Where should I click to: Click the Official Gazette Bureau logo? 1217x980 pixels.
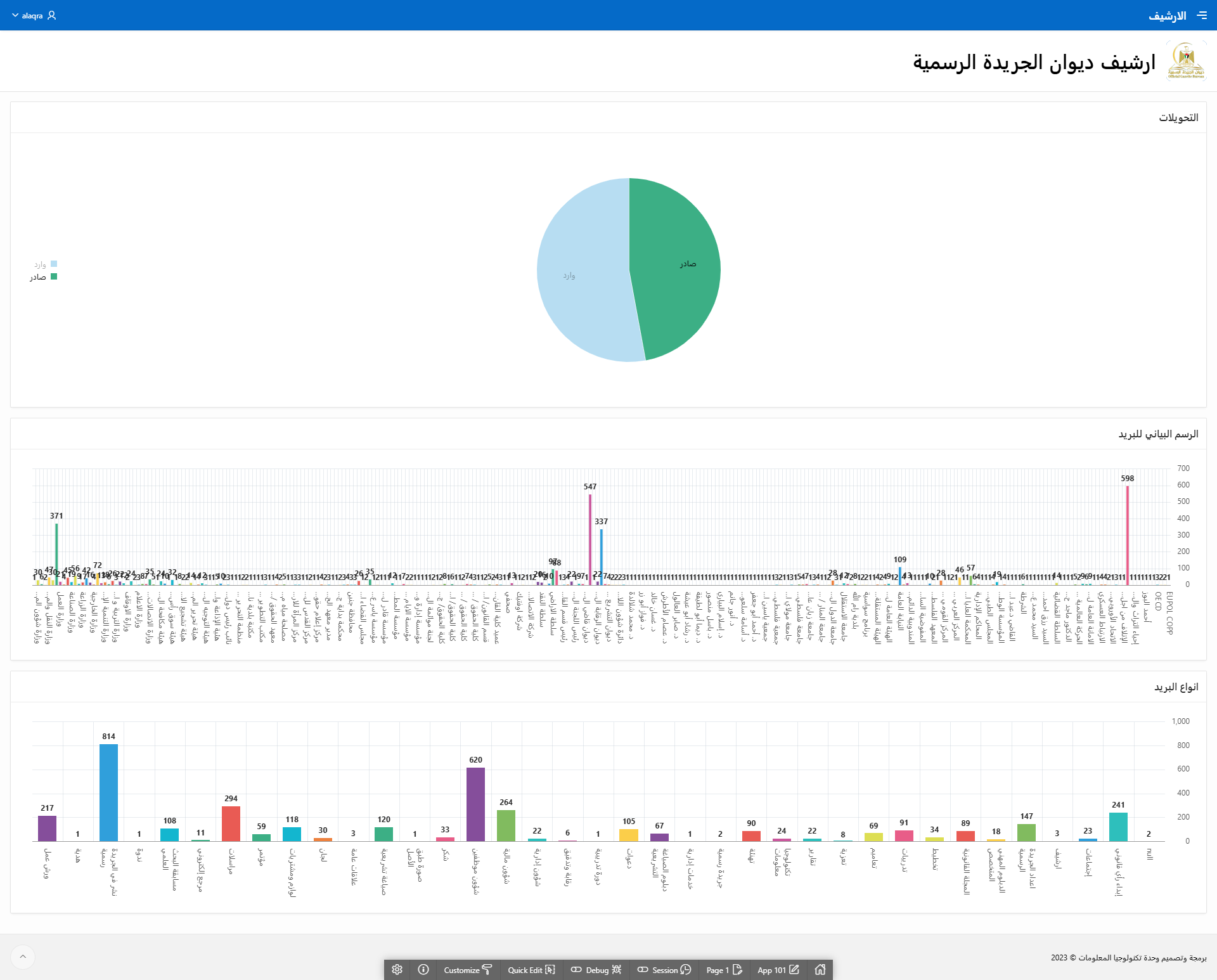tap(1185, 61)
